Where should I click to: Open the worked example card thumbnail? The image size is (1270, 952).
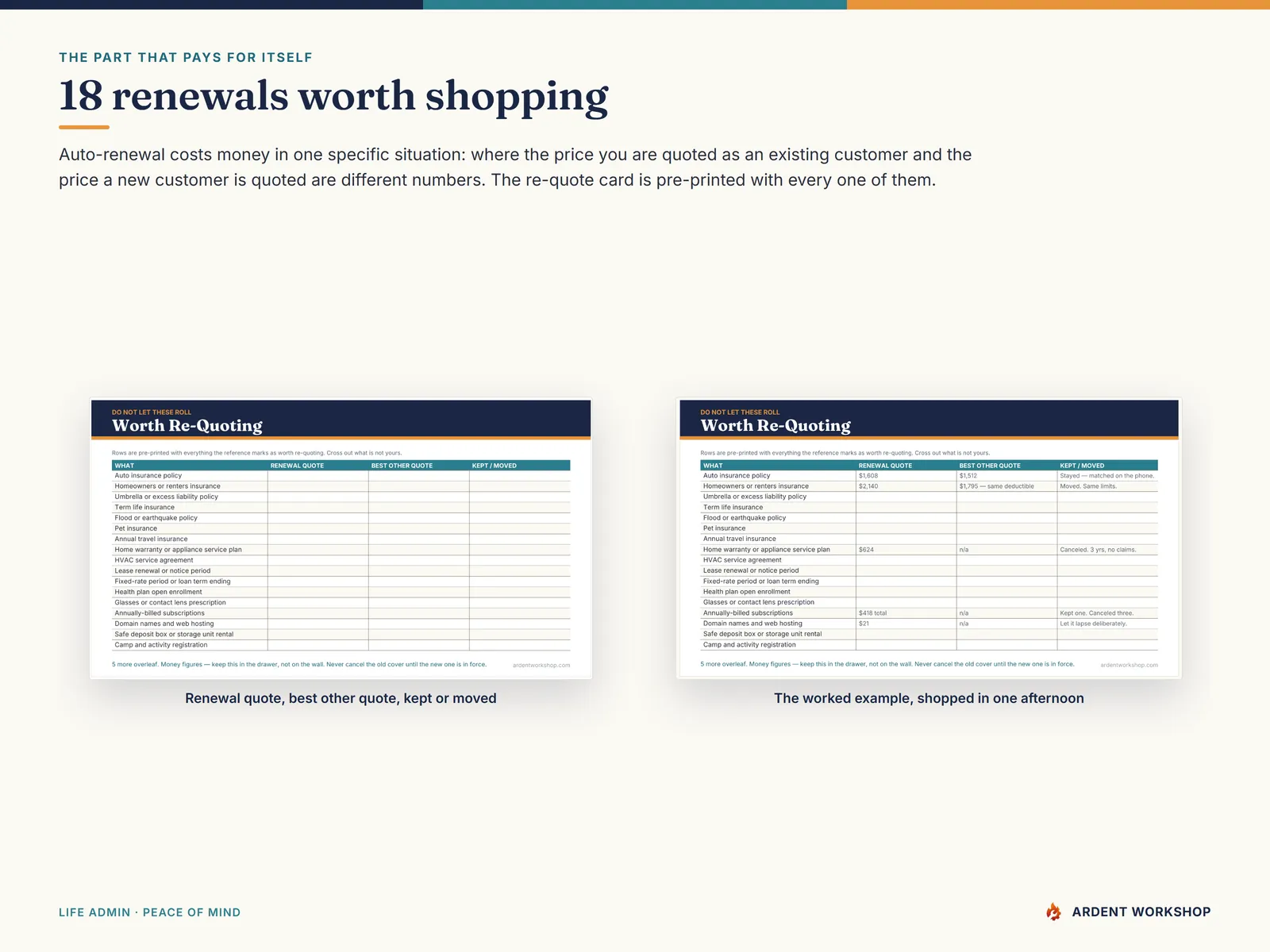click(929, 539)
